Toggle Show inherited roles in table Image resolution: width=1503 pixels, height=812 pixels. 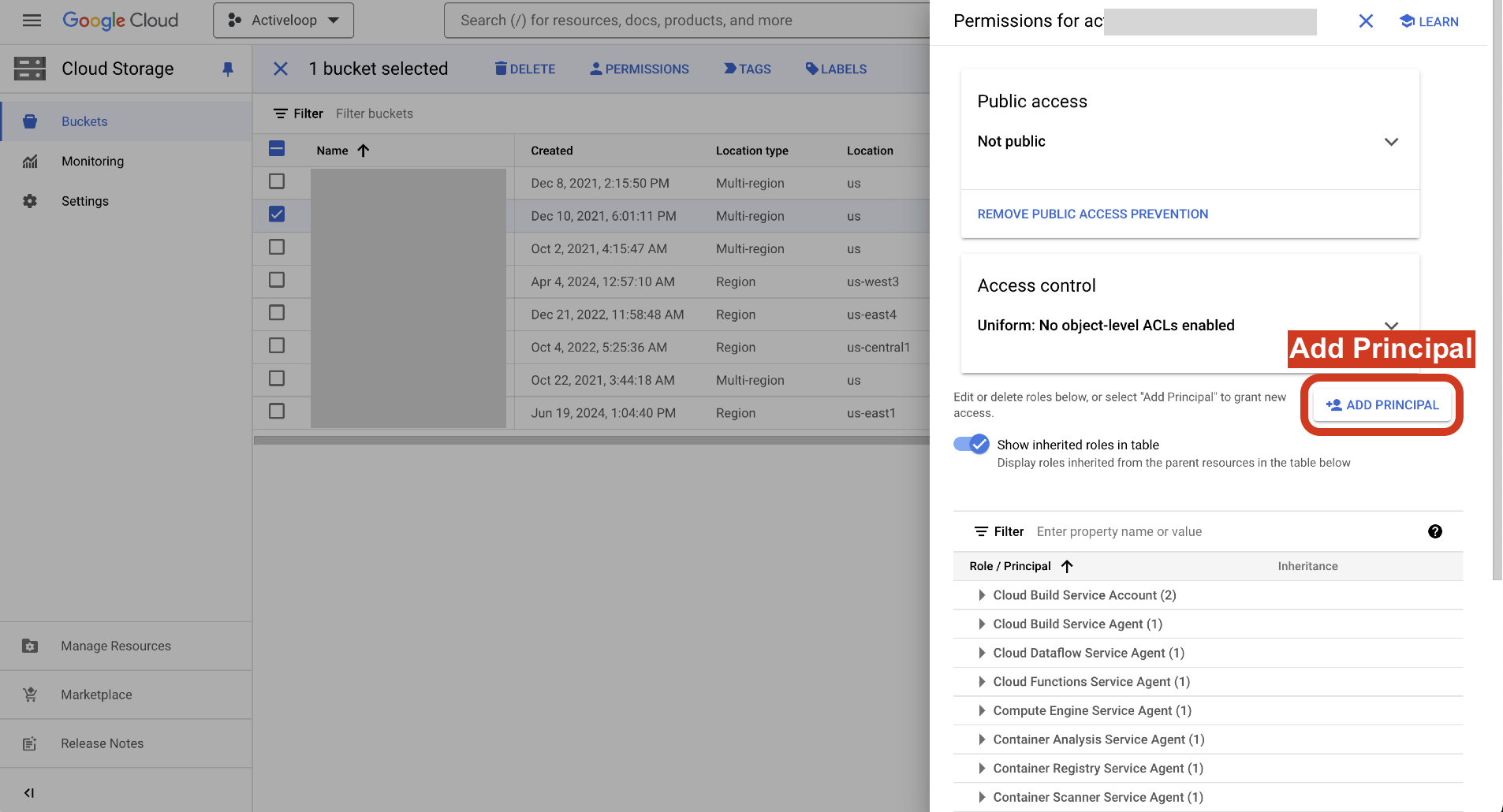coord(971,445)
